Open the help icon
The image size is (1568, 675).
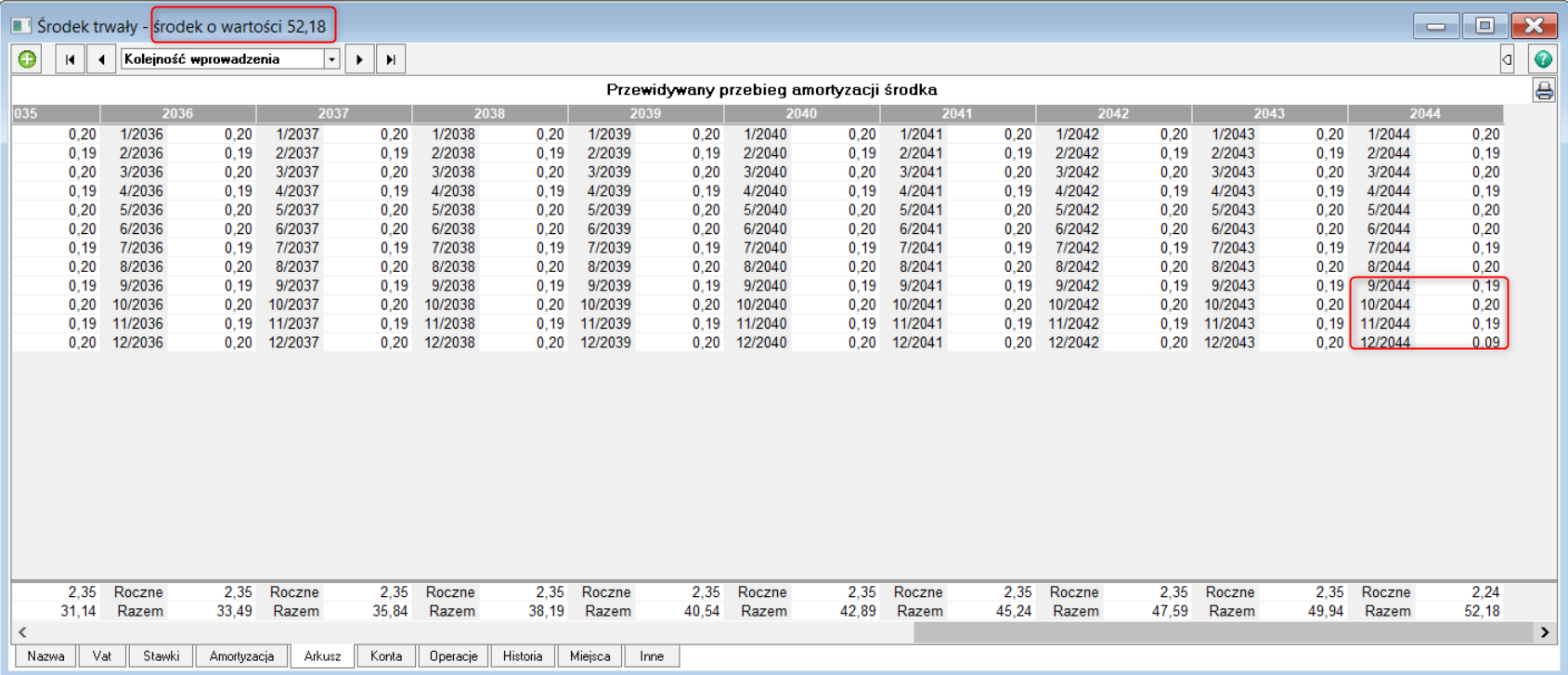pos(1543,59)
